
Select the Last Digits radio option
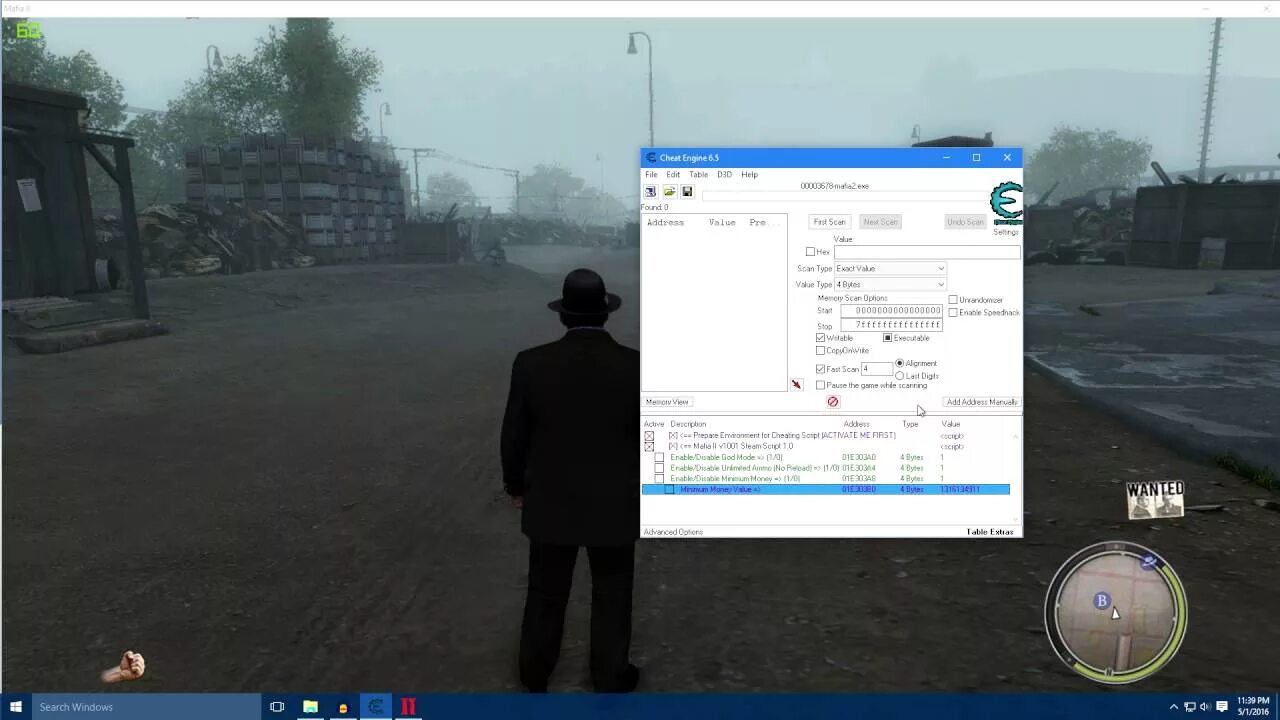point(900,375)
